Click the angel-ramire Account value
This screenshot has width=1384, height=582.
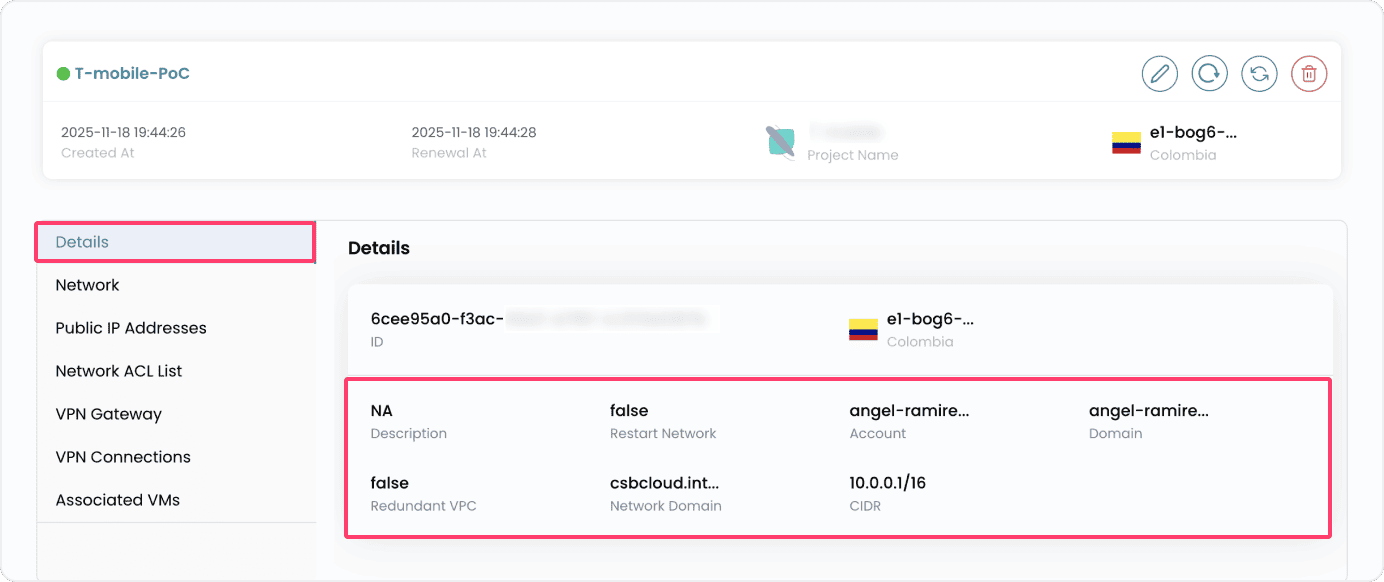pos(909,410)
